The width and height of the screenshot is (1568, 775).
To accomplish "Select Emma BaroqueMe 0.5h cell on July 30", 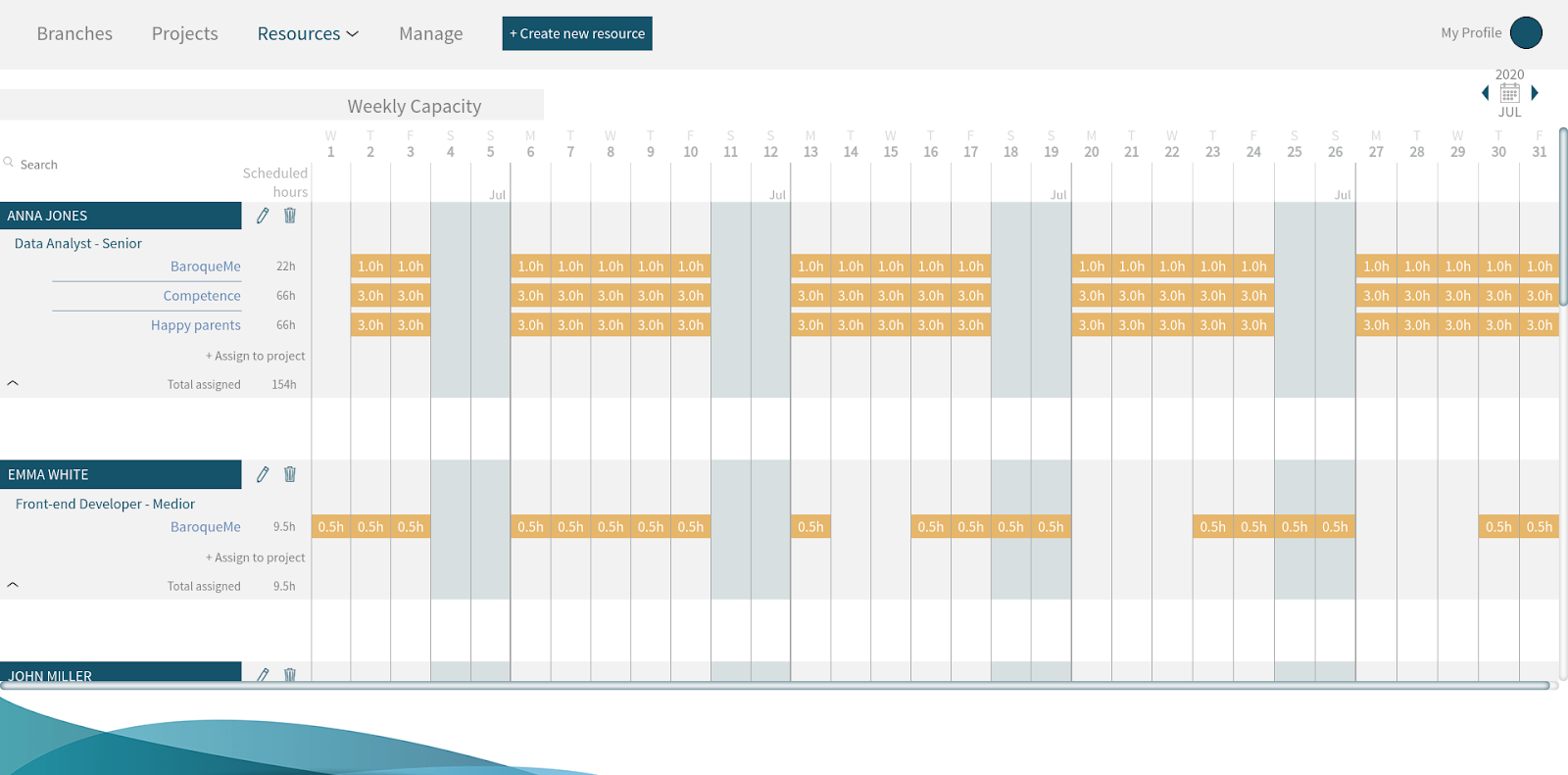I will pyautogui.click(x=1498, y=527).
